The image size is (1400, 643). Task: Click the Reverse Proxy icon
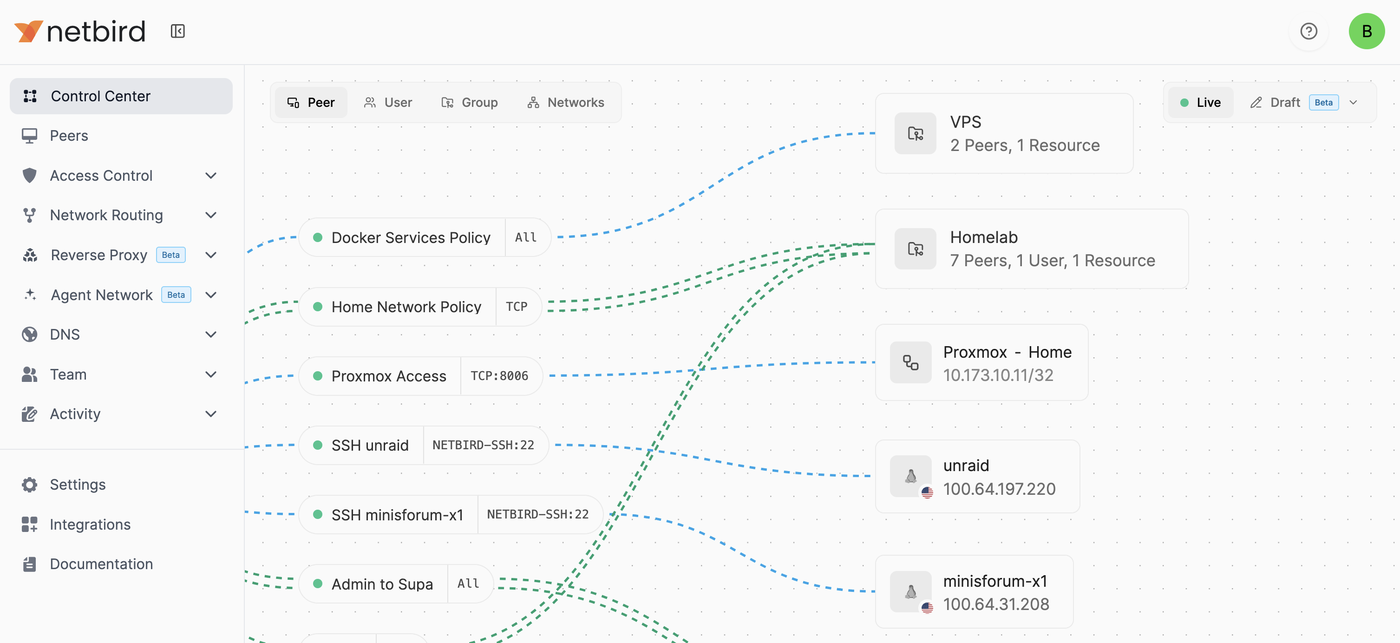click(30, 255)
